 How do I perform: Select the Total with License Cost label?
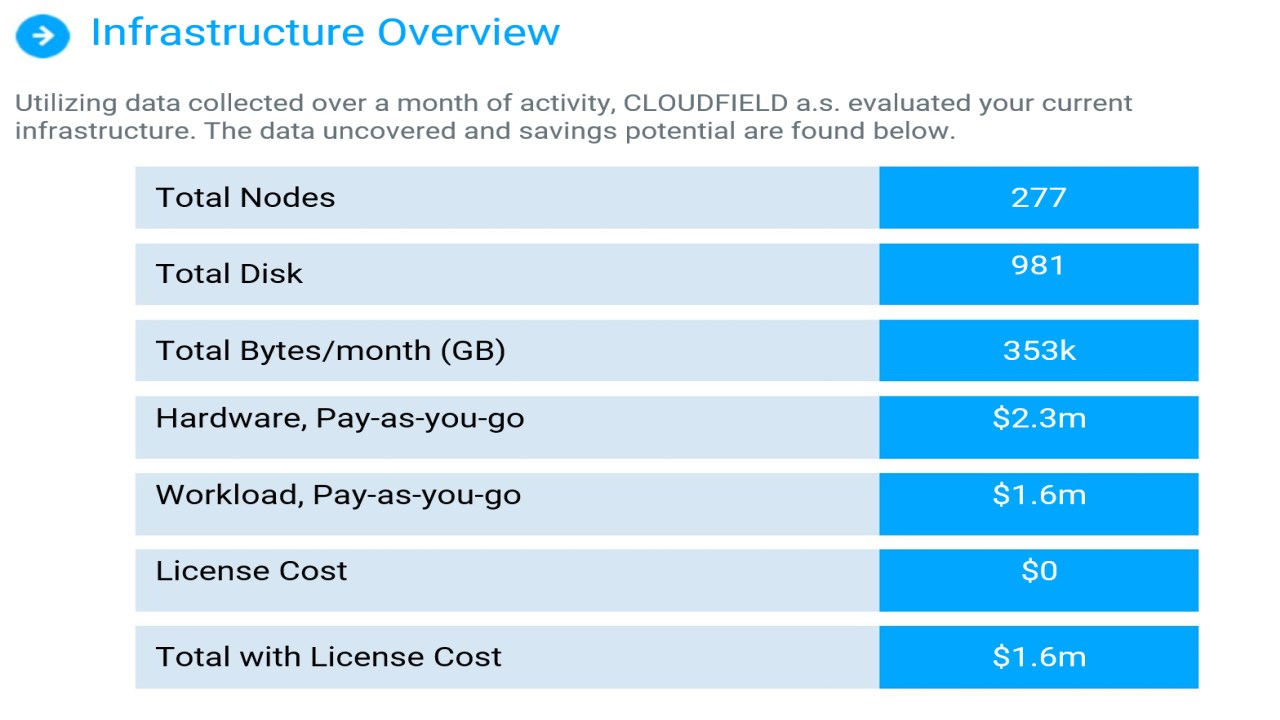pos(328,657)
